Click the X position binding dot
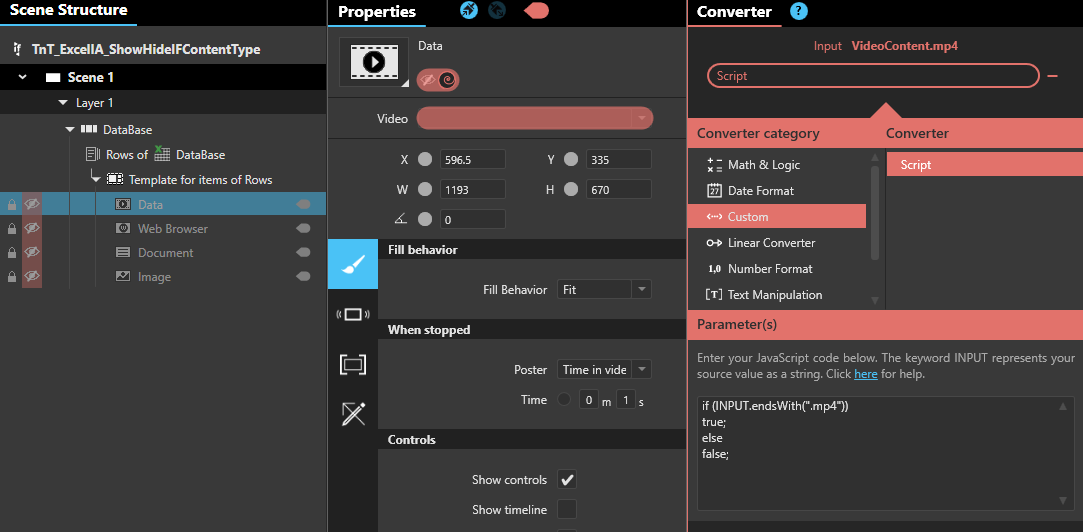Viewport: 1083px width, 532px height. [x=425, y=160]
